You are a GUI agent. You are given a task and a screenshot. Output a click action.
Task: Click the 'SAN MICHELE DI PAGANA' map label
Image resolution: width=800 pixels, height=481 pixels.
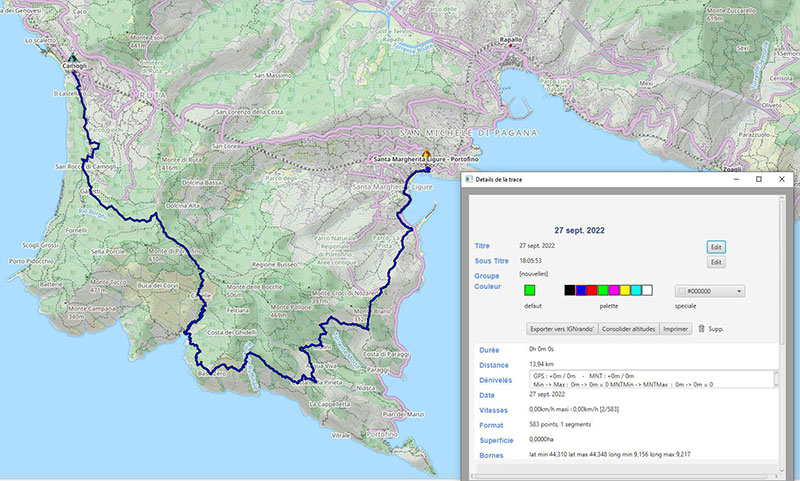[x=468, y=133]
